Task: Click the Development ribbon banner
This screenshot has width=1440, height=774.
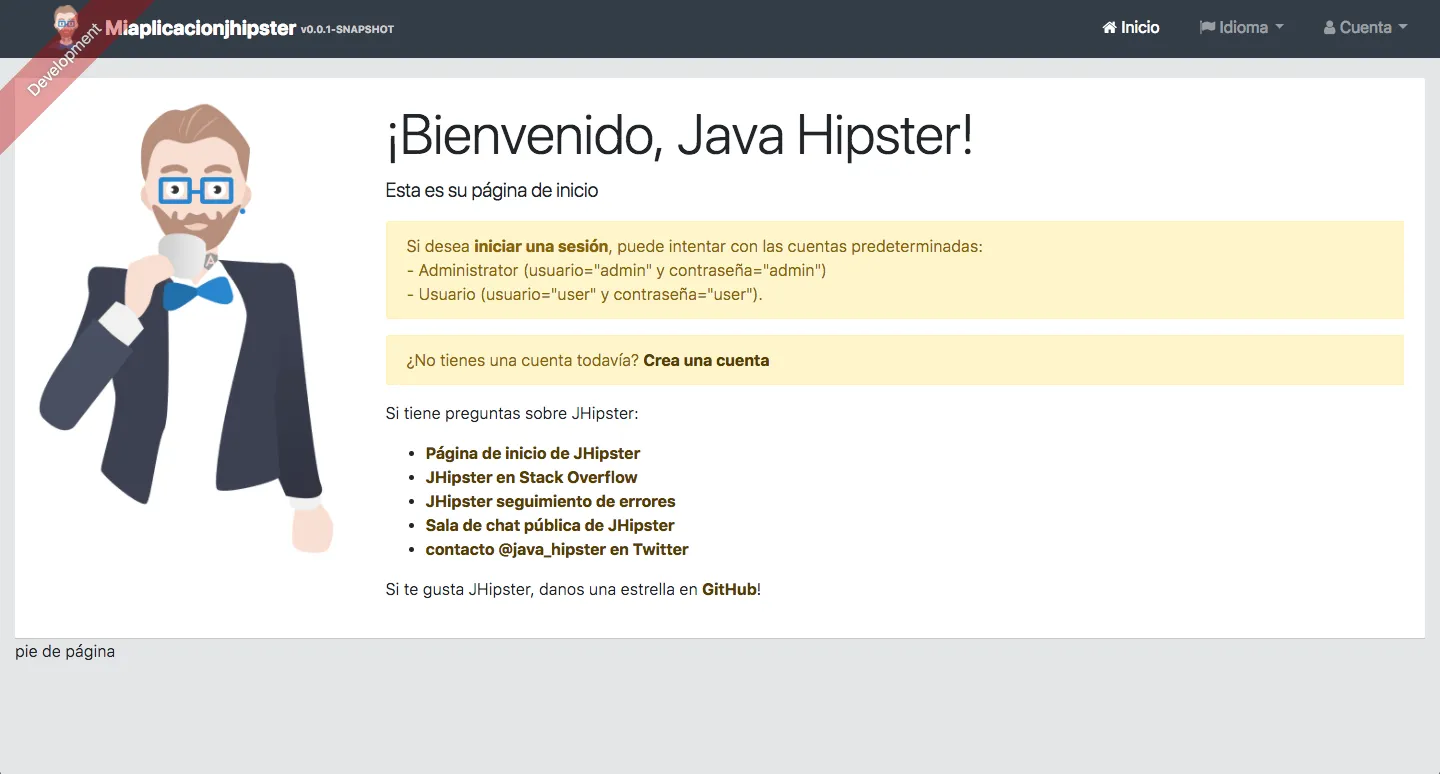Action: coord(64,60)
